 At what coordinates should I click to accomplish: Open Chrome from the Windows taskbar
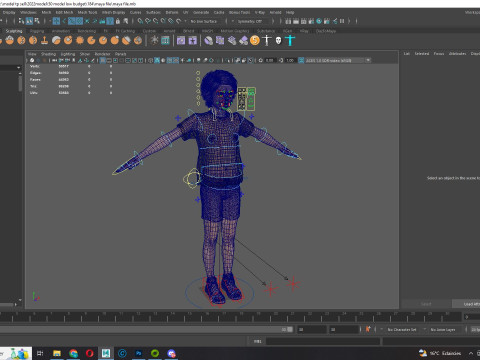coord(73,353)
